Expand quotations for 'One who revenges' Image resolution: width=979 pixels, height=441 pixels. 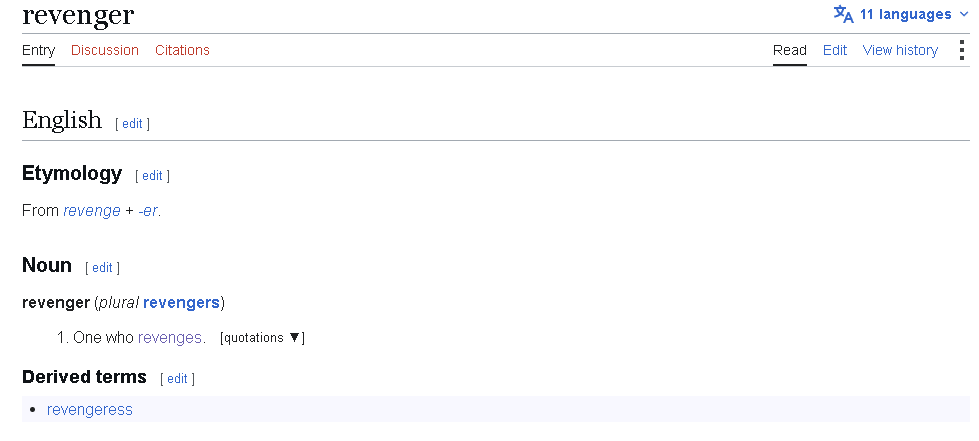tap(262, 338)
